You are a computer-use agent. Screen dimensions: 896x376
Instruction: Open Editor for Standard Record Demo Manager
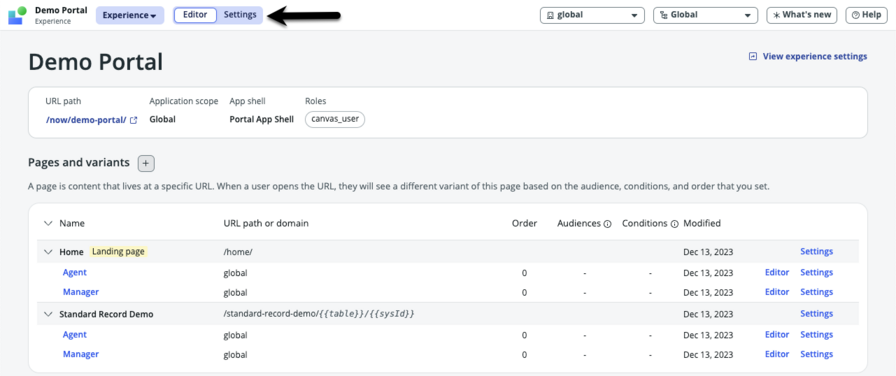[x=777, y=354]
